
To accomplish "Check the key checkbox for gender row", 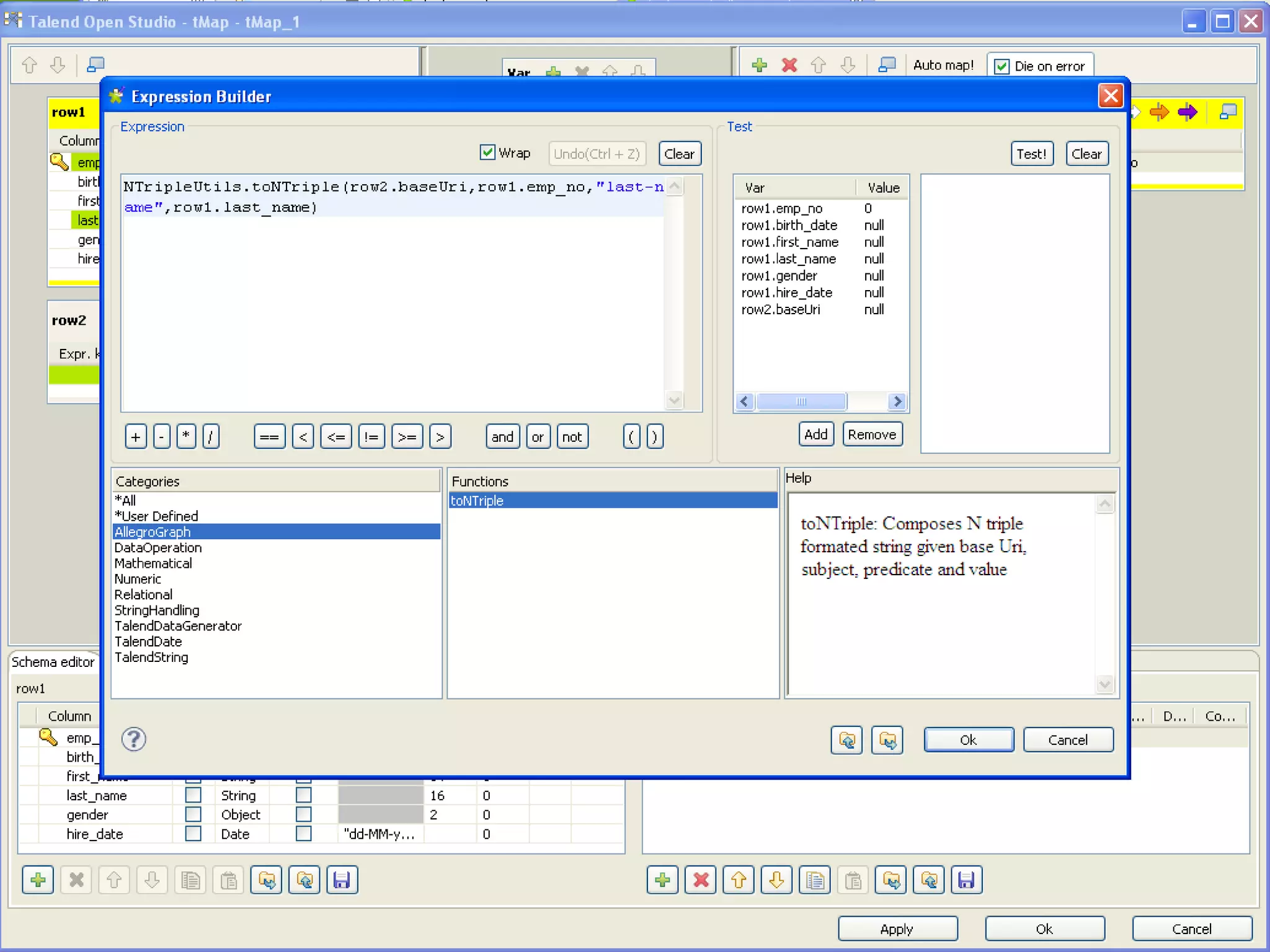I will (x=193, y=814).
